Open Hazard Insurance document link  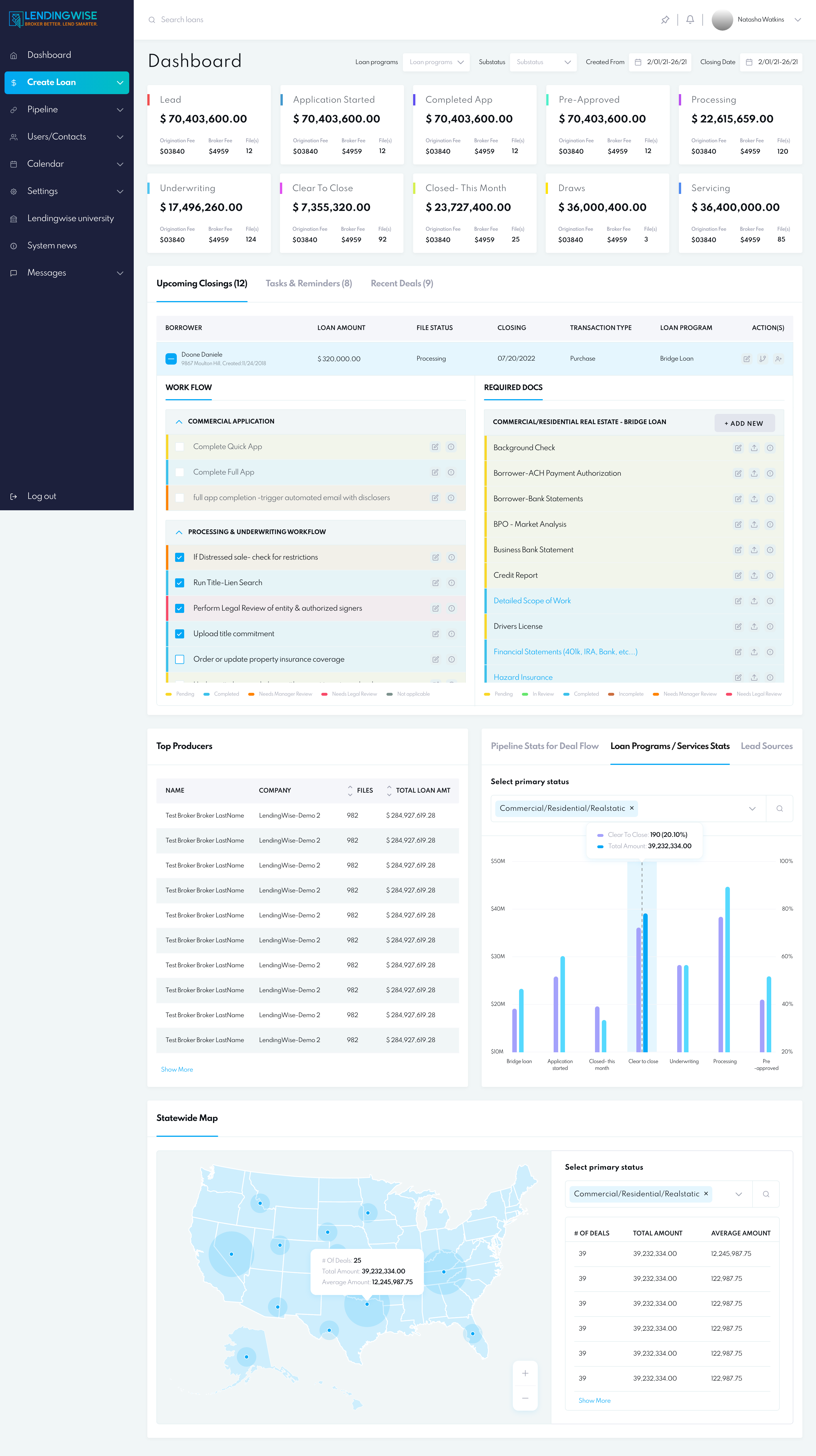coord(523,678)
